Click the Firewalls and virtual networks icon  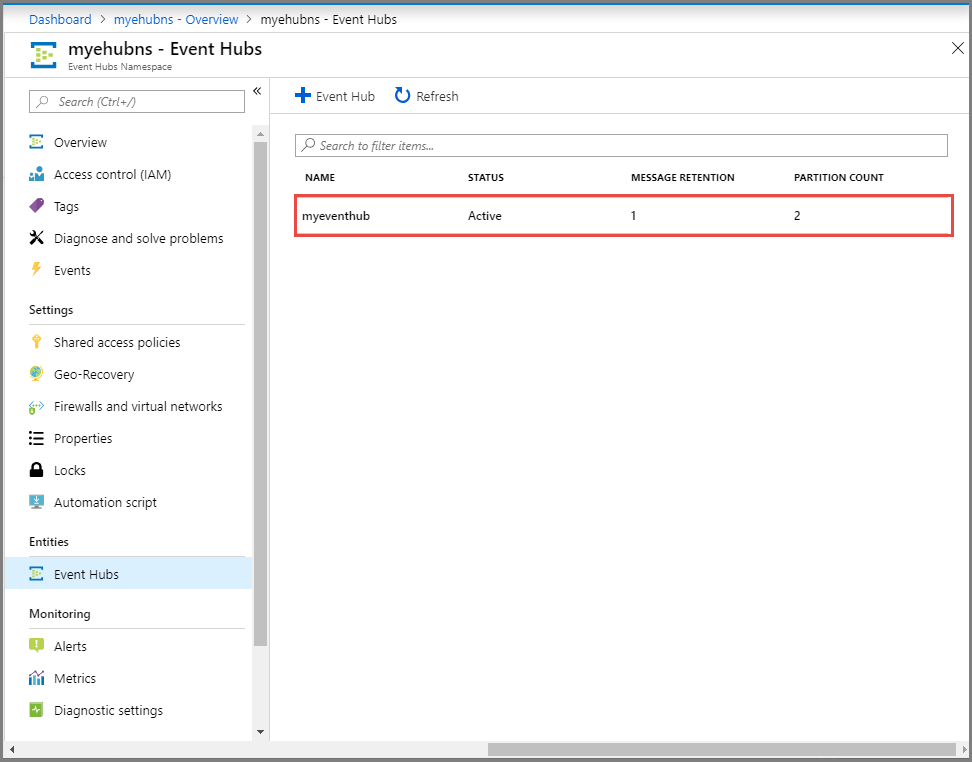pyautogui.click(x=37, y=407)
